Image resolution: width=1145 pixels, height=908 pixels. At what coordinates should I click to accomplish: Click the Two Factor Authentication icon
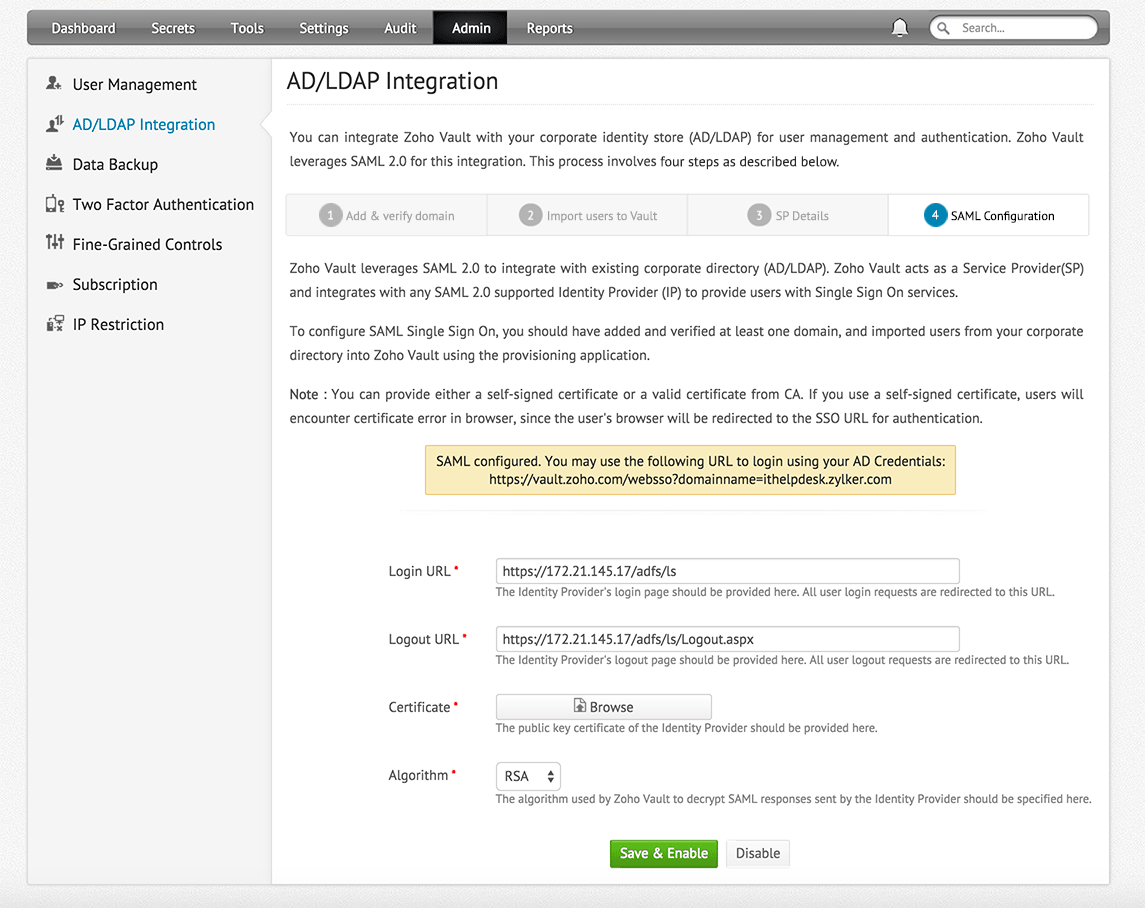pos(55,204)
